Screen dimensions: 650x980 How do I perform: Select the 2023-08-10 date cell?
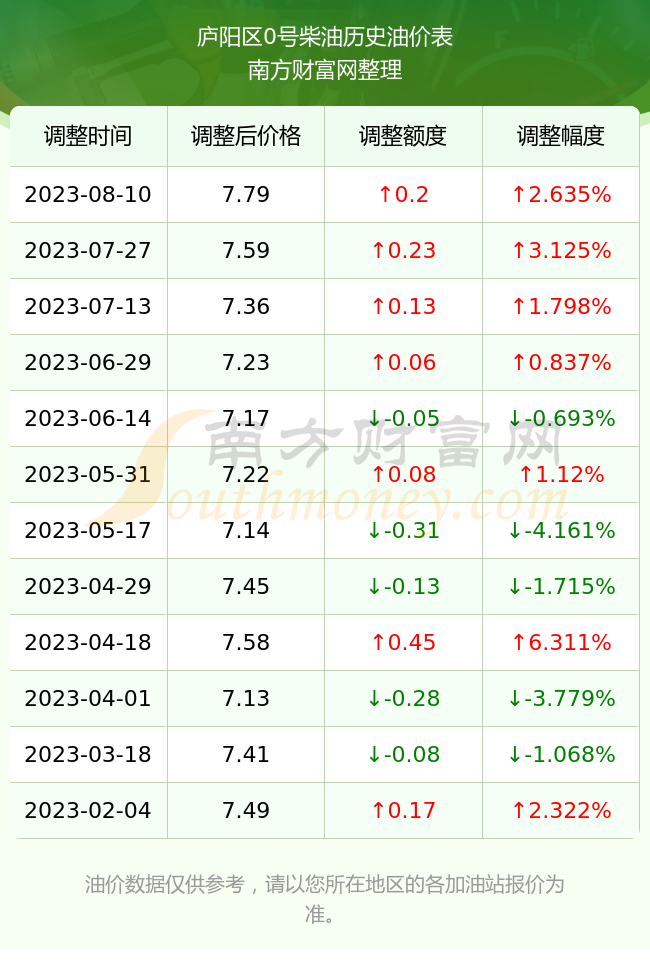click(x=88, y=194)
